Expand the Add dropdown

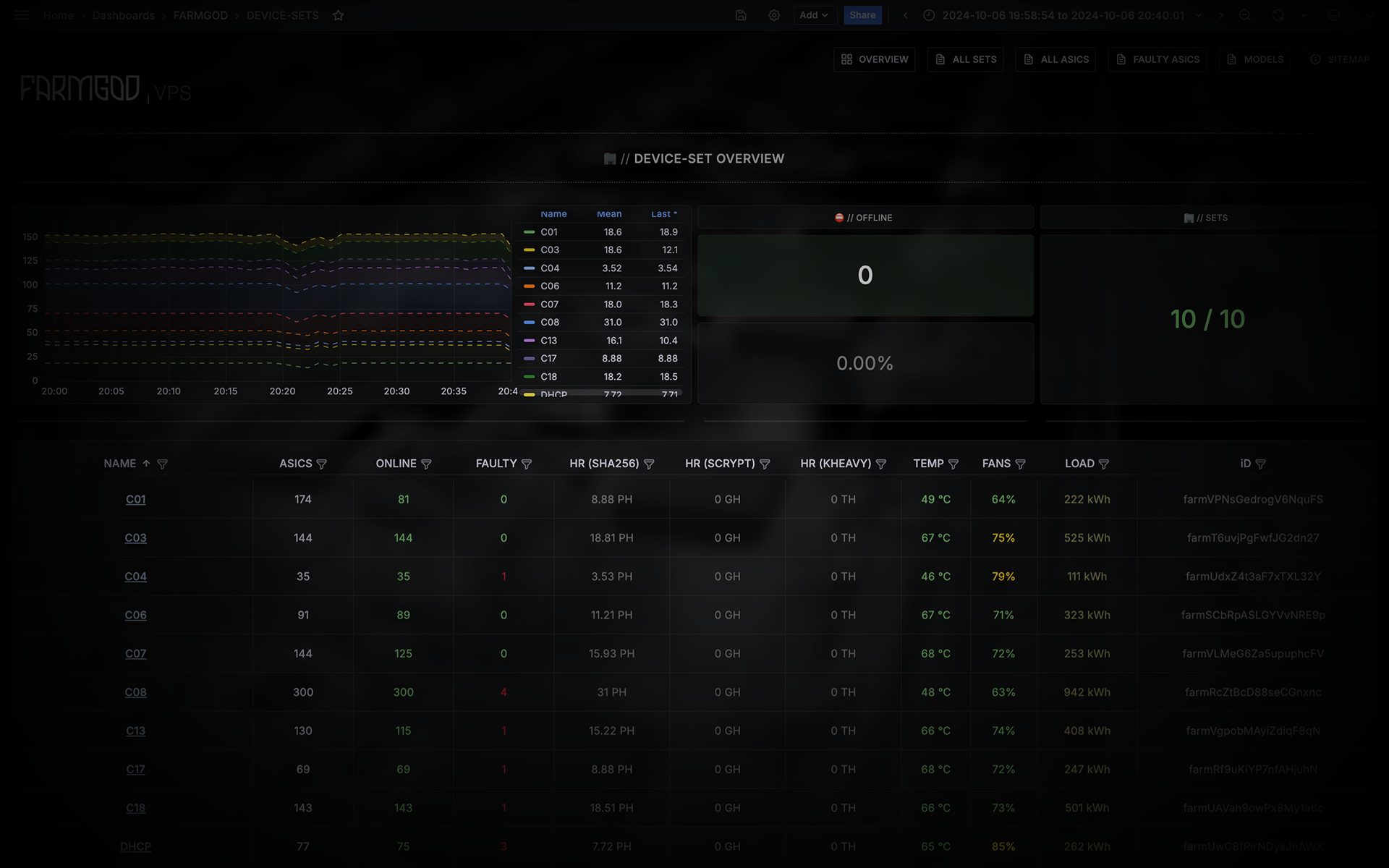coord(814,15)
